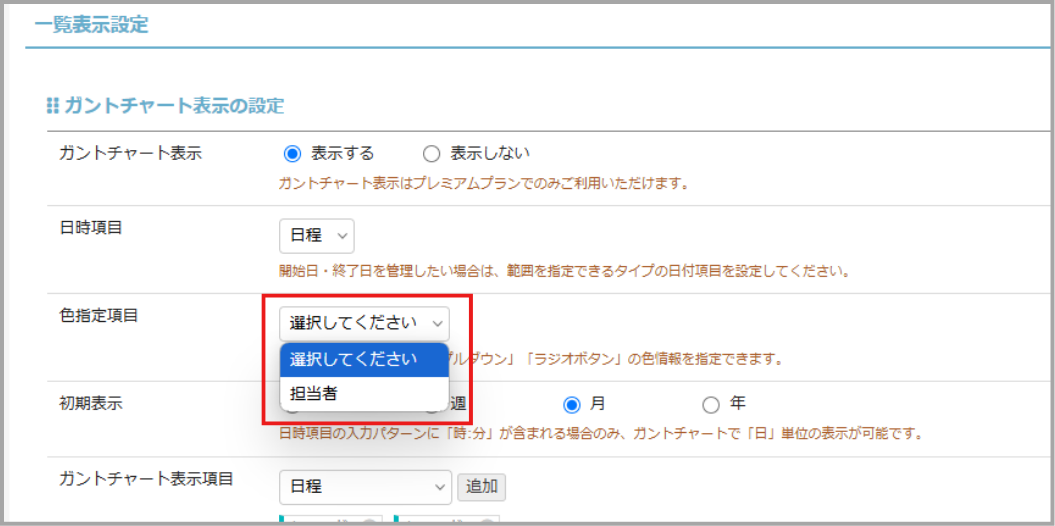Select the 年 radio button

tap(711, 404)
